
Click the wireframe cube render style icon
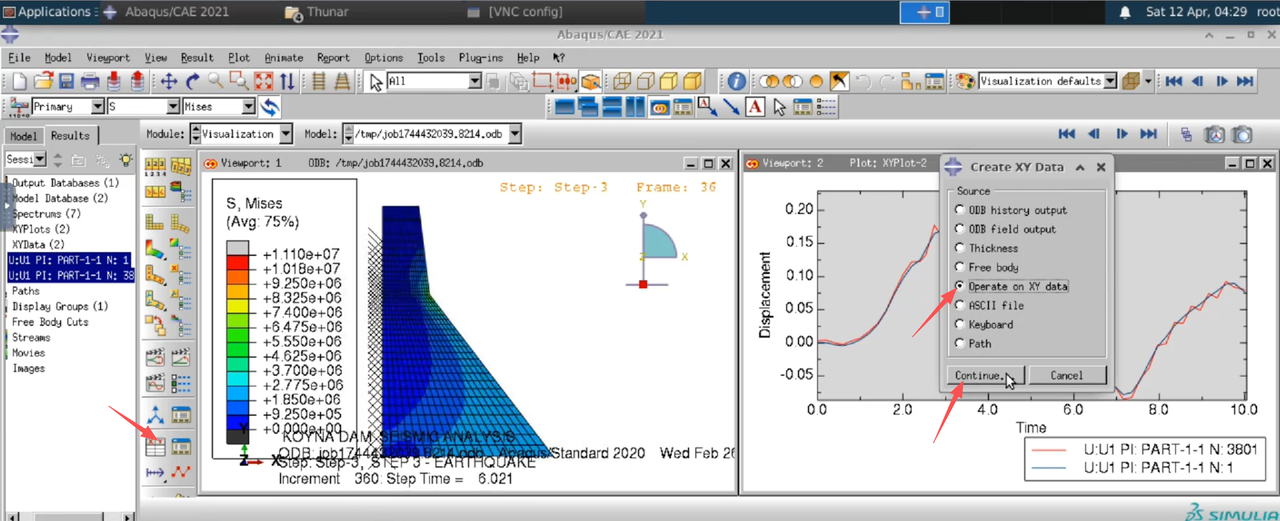click(x=621, y=81)
